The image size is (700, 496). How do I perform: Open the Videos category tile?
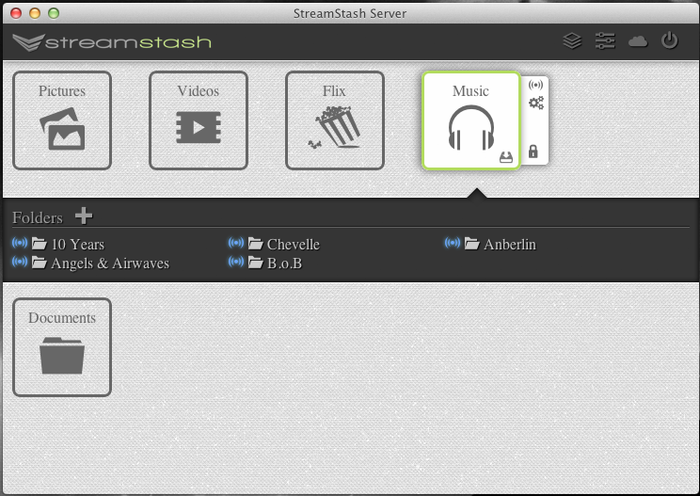pyautogui.click(x=198, y=121)
